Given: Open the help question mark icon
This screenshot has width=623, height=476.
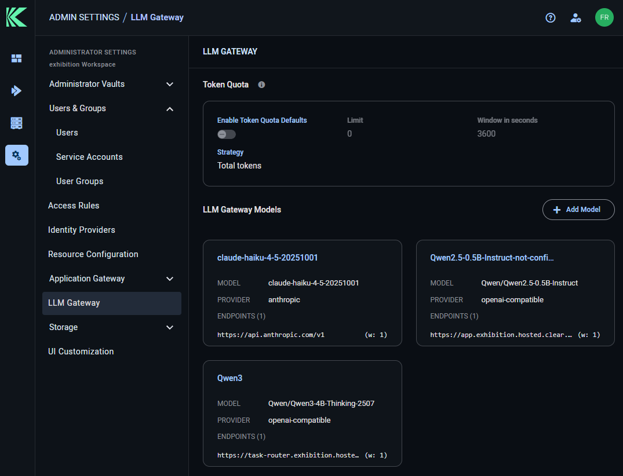Looking at the screenshot, I should point(550,17).
